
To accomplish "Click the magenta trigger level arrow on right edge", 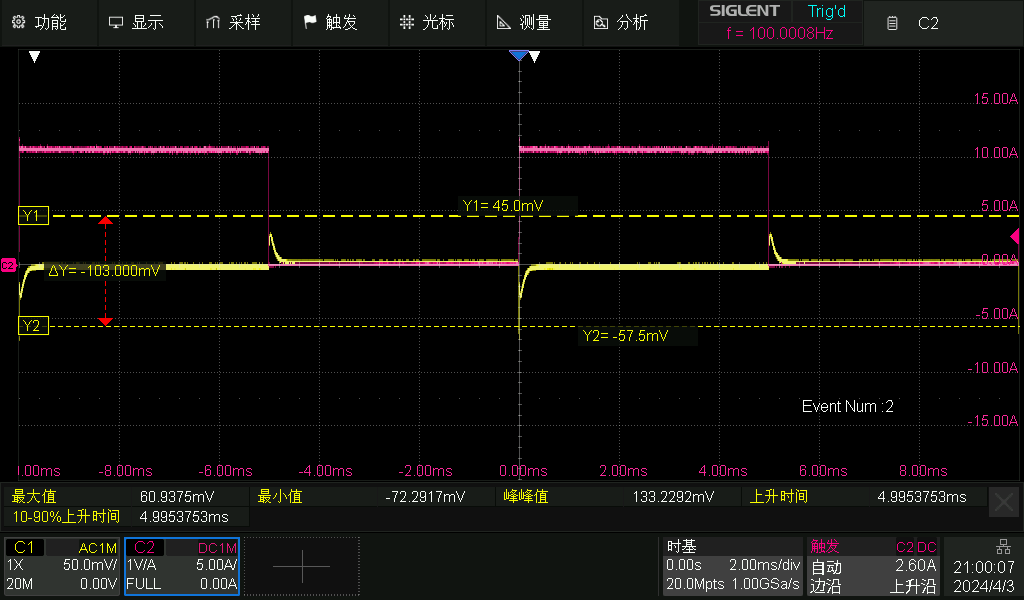I will [1015, 236].
